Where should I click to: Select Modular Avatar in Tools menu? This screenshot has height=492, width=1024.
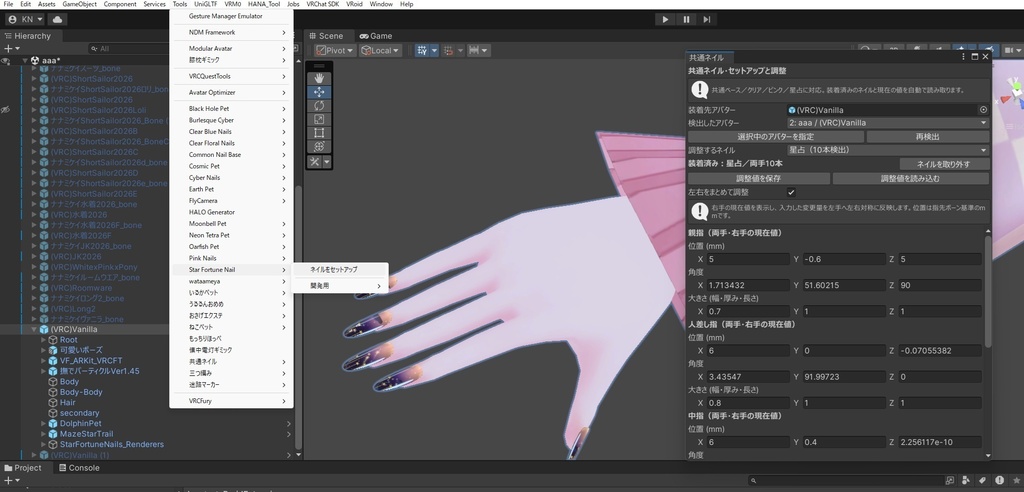pyautogui.click(x=231, y=48)
